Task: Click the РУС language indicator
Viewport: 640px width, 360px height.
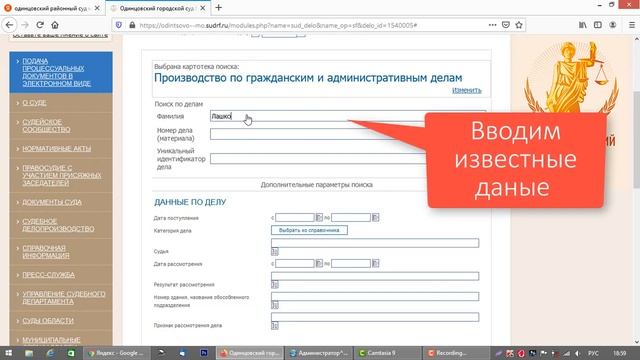Action: (x=593, y=353)
